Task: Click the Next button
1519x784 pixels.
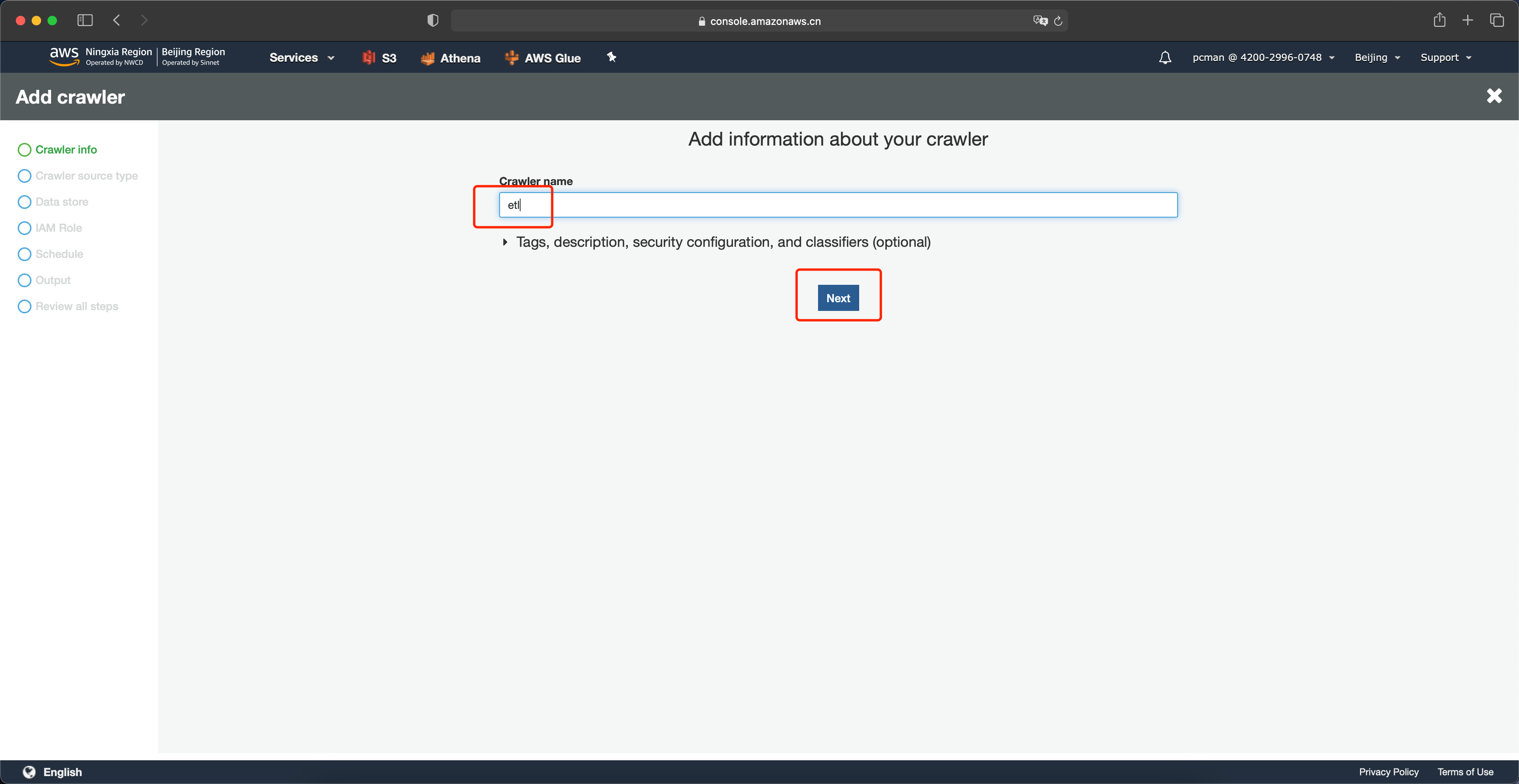Action: [838, 298]
